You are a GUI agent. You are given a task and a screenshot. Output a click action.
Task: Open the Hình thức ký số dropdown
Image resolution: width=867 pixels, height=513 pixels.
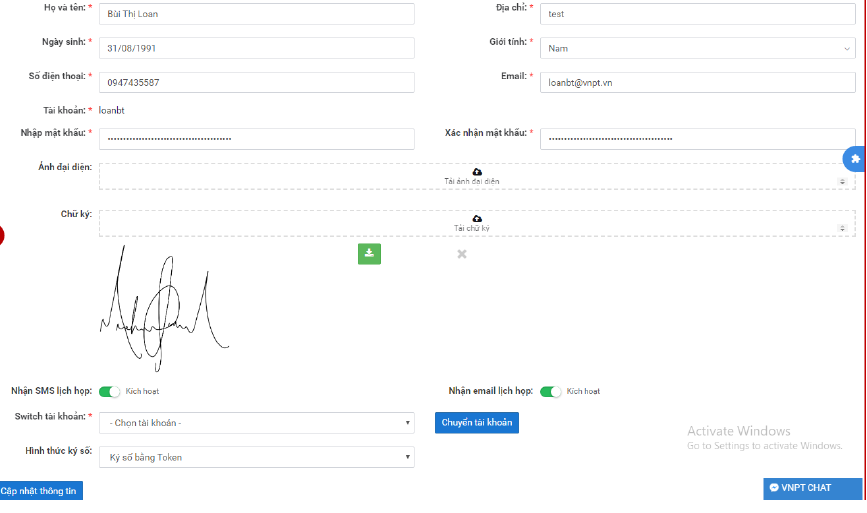coord(256,457)
